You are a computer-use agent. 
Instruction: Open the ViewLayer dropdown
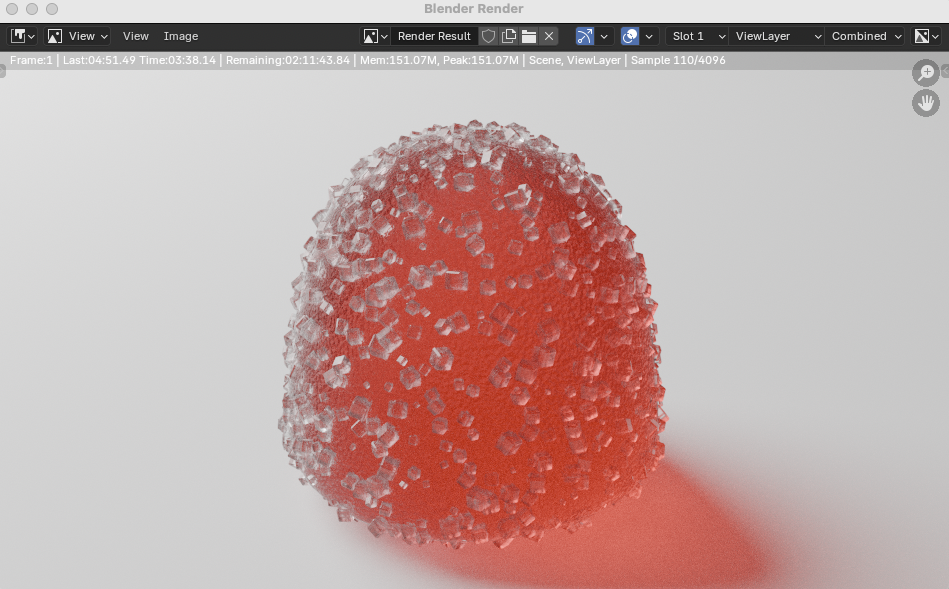coord(777,36)
